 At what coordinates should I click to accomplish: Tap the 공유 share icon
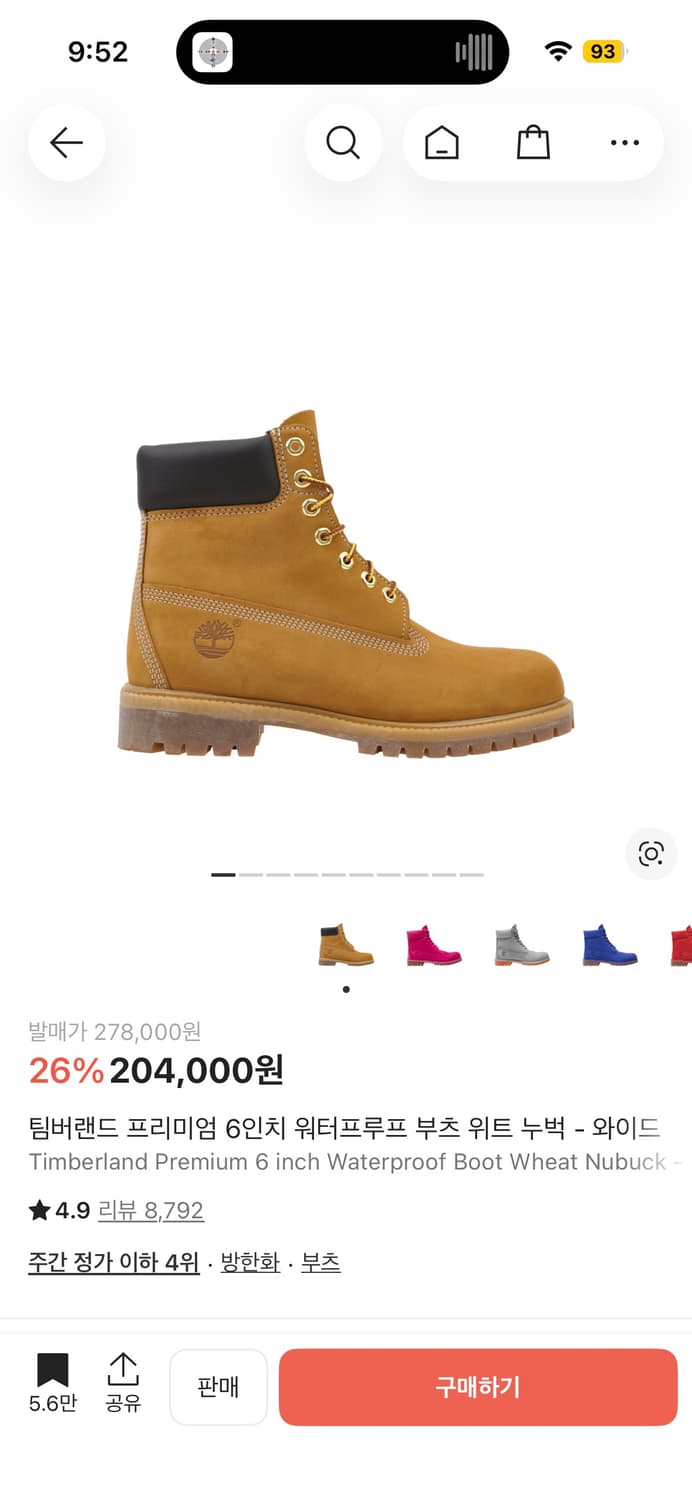(x=123, y=1384)
